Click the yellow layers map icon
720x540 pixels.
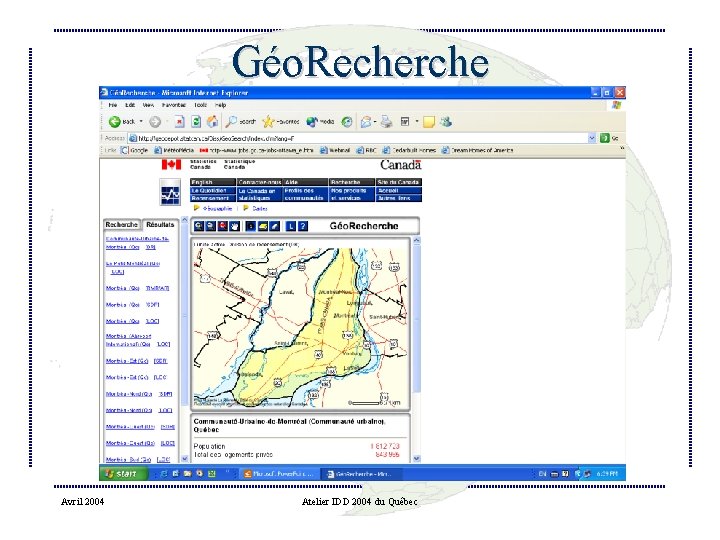coord(263,226)
